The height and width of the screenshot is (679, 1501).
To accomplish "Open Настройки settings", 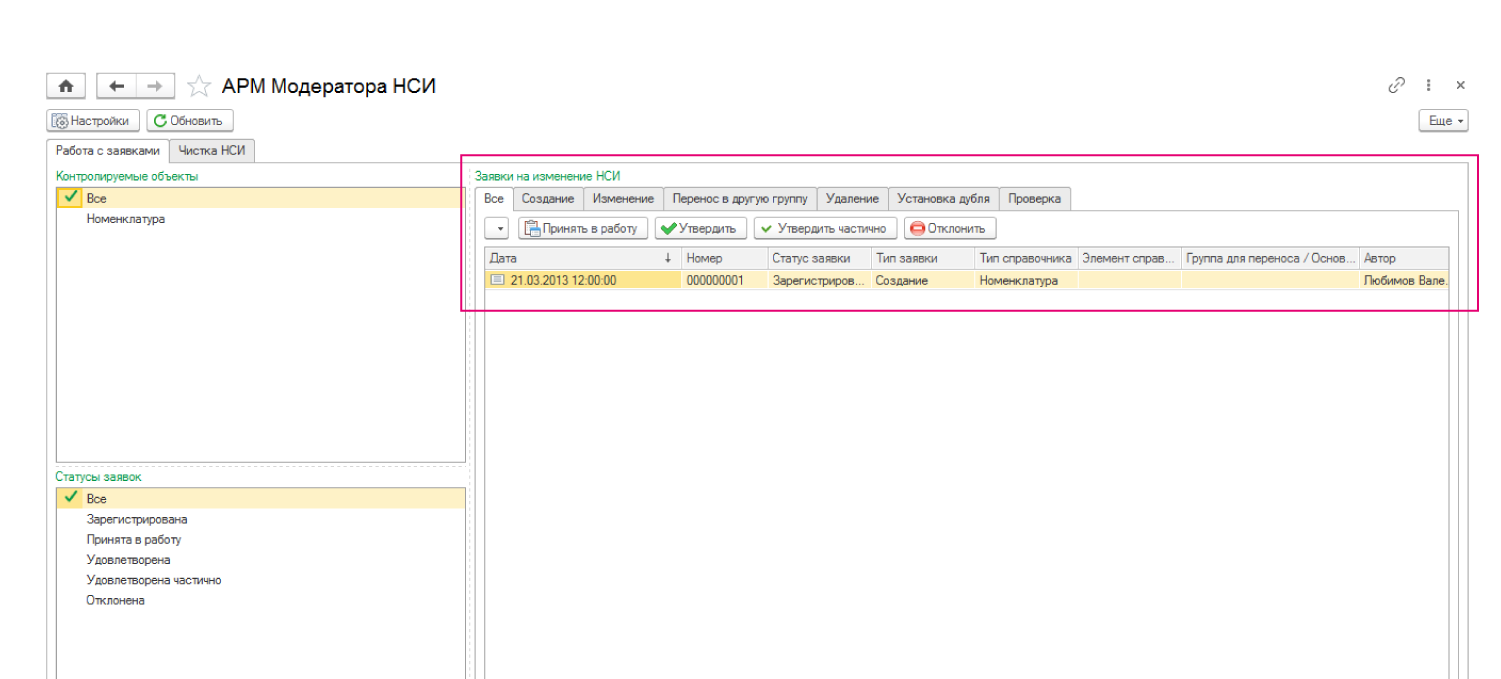I will [93, 121].
